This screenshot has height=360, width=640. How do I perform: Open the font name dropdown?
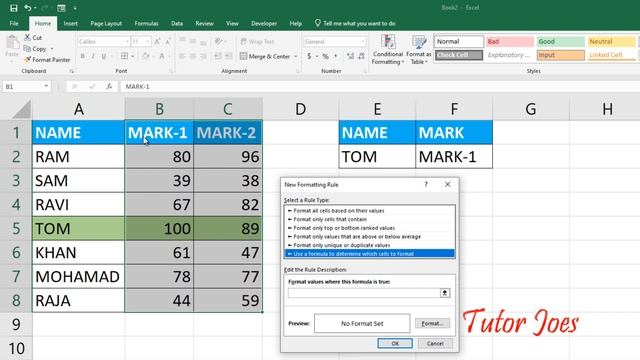[127, 42]
